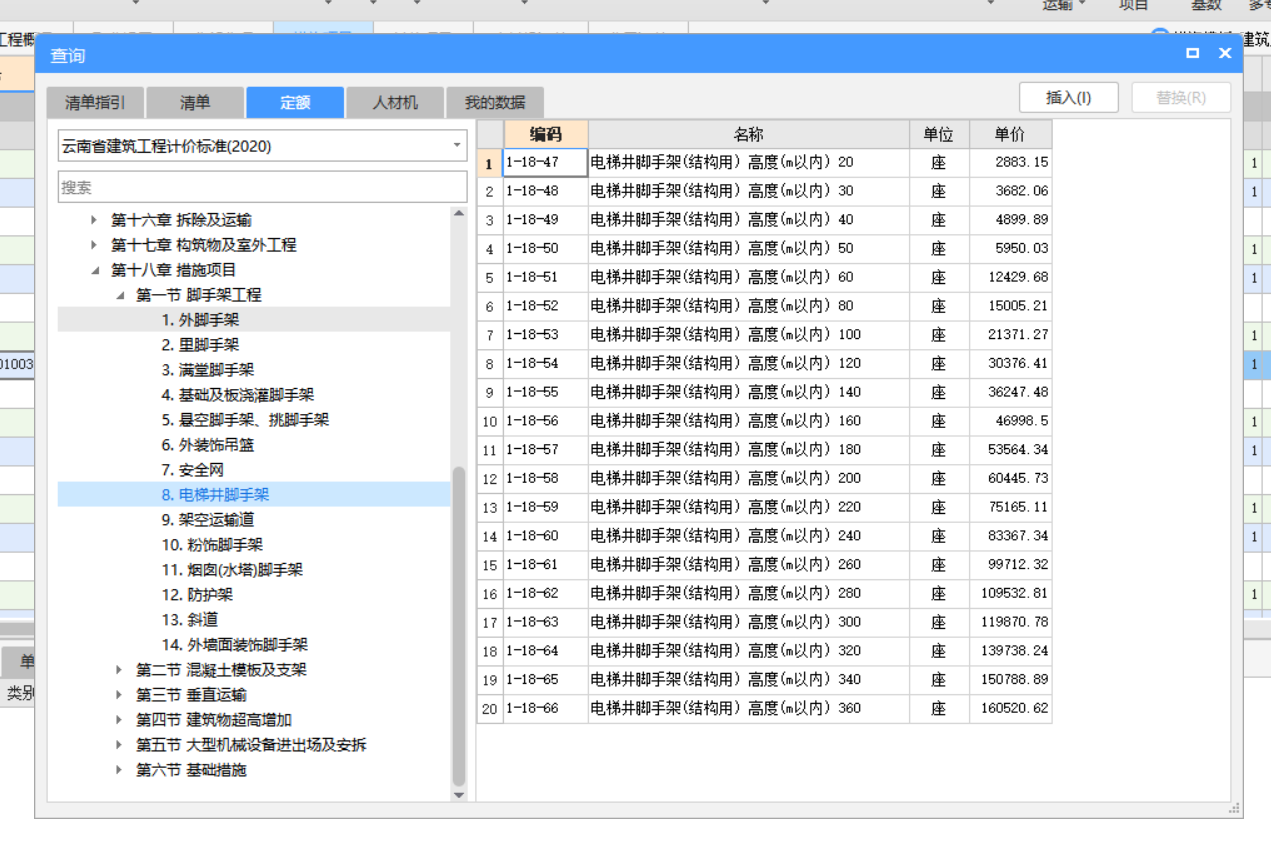Select tree item 14. 外墙面装饰脚手架
Screen dimensions: 1271x846
235,645
